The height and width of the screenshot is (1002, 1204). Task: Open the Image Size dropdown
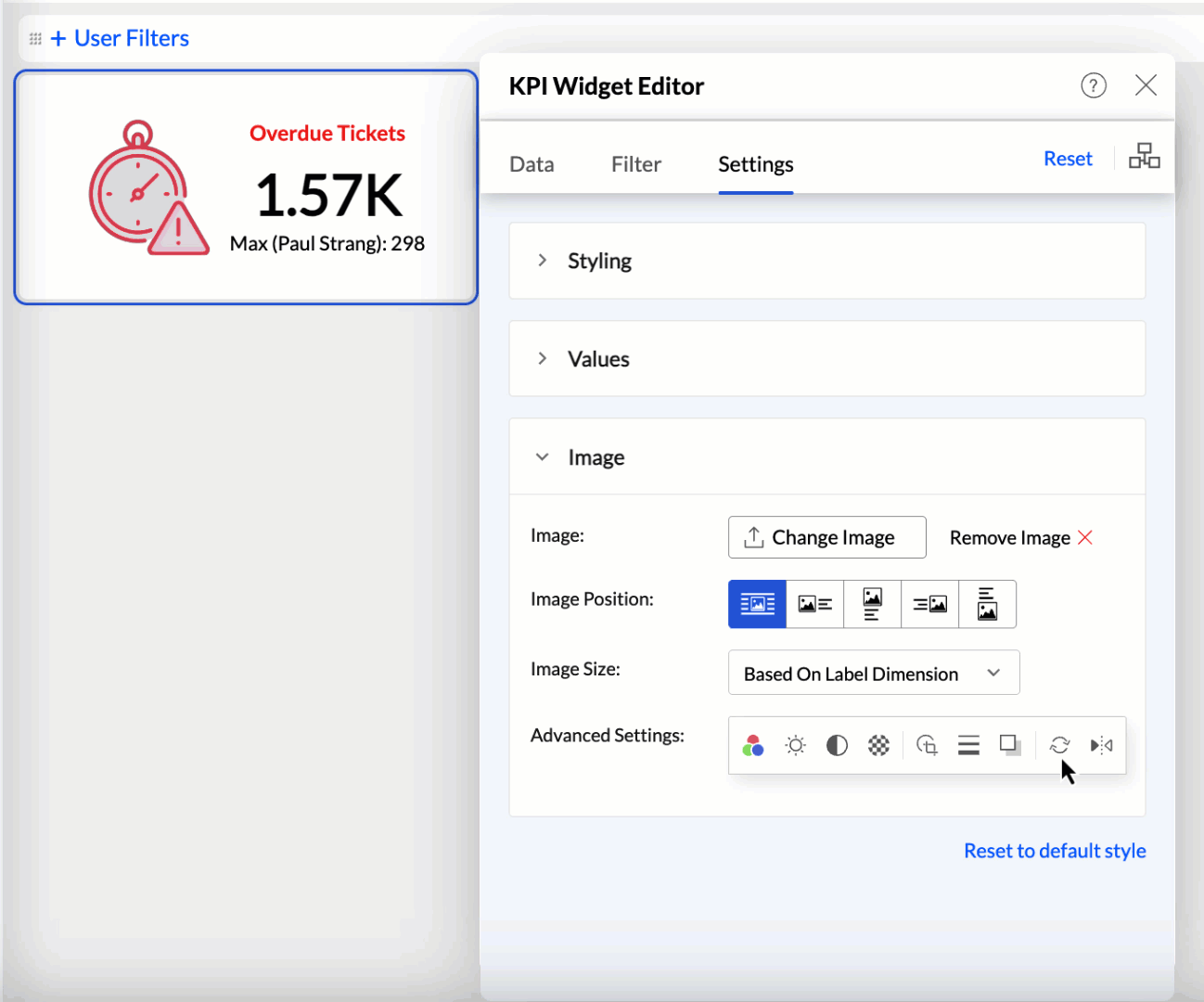(873, 674)
